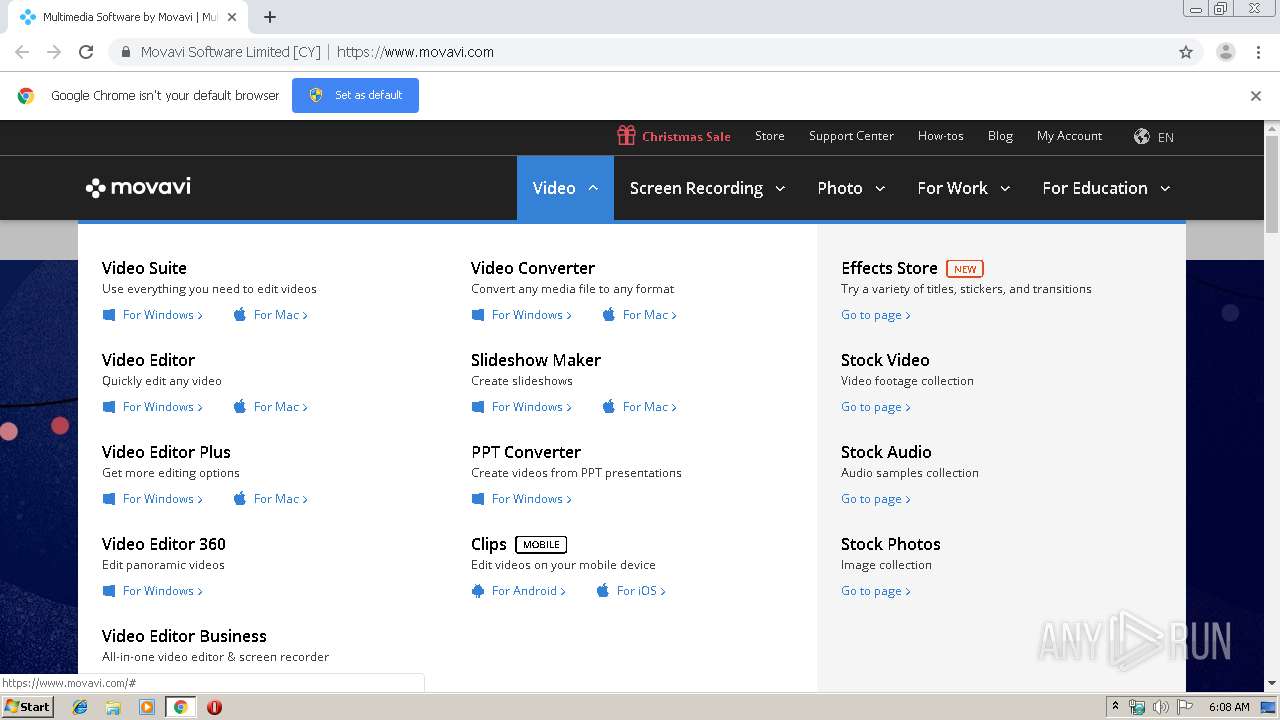Open the Chrome three-dot menu
Viewport: 1280px width, 720px height.
(x=1258, y=52)
